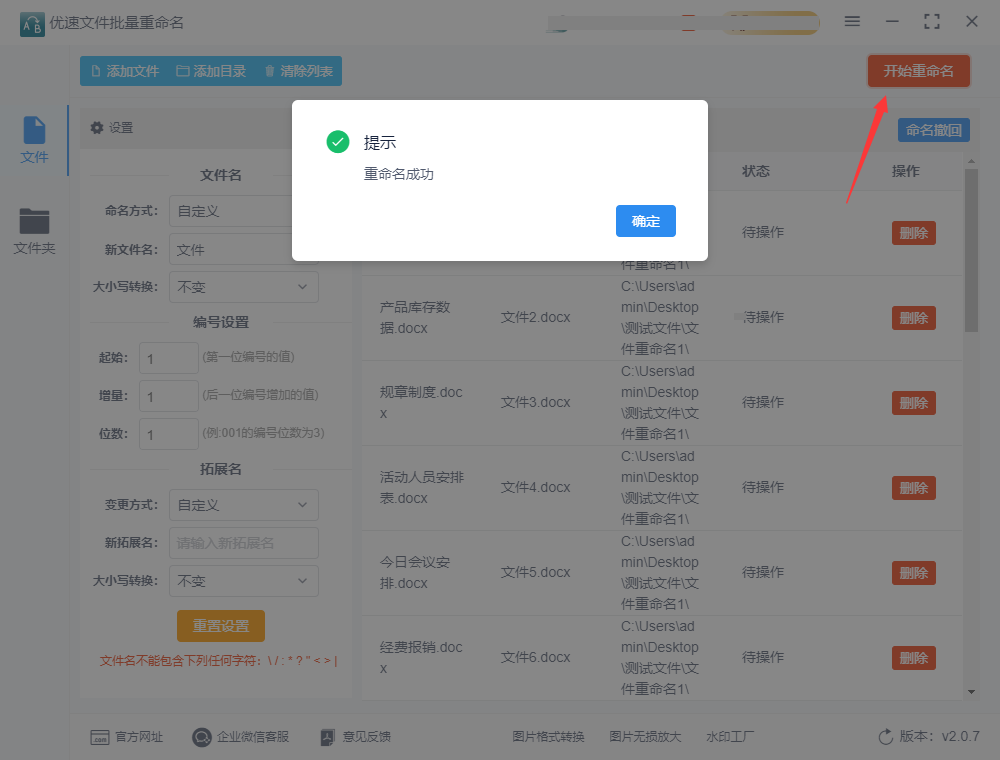Click the 增量 number field
Screen dimensions: 1000x760
pos(168,396)
